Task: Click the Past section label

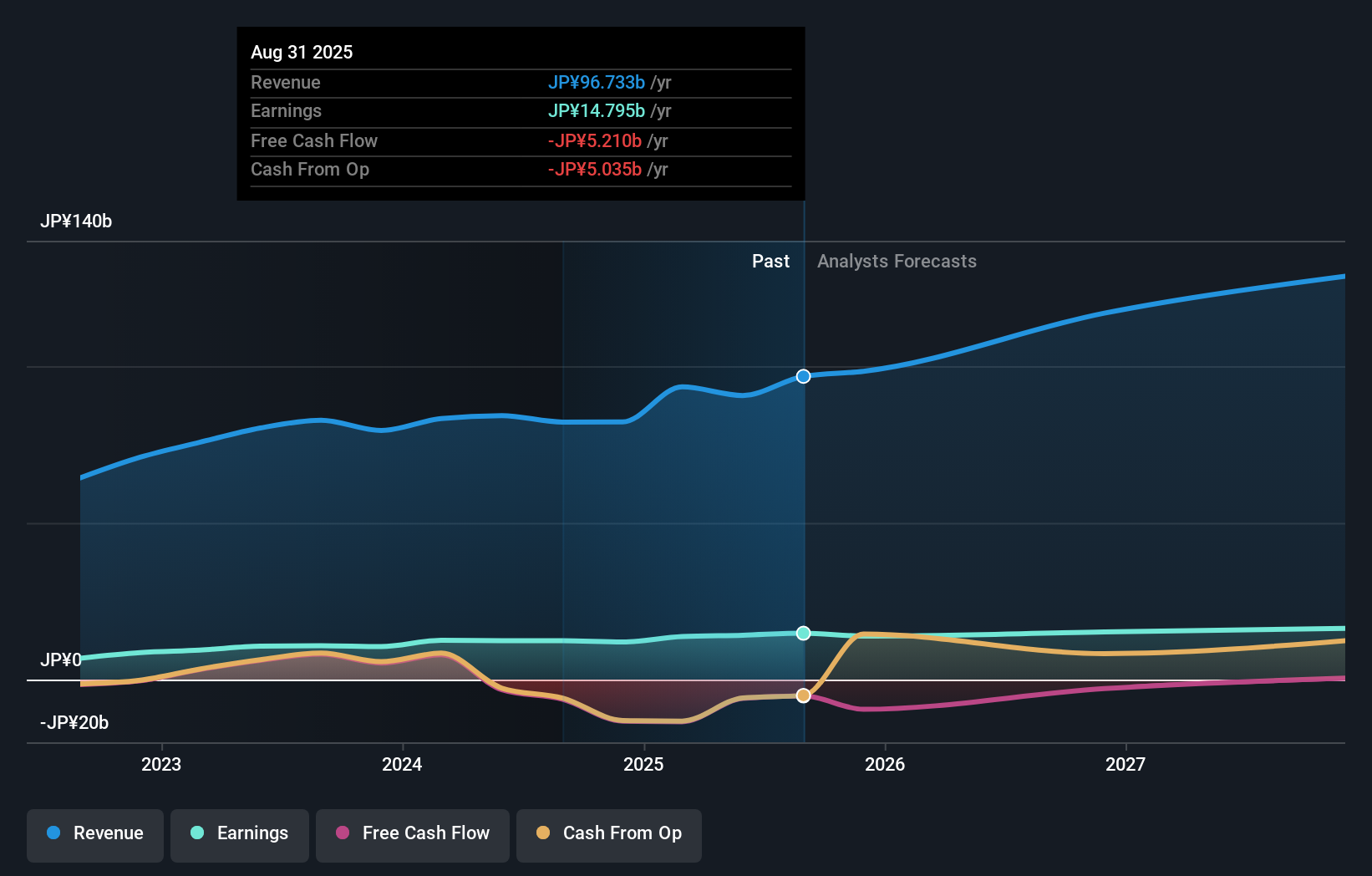Action: point(770,262)
